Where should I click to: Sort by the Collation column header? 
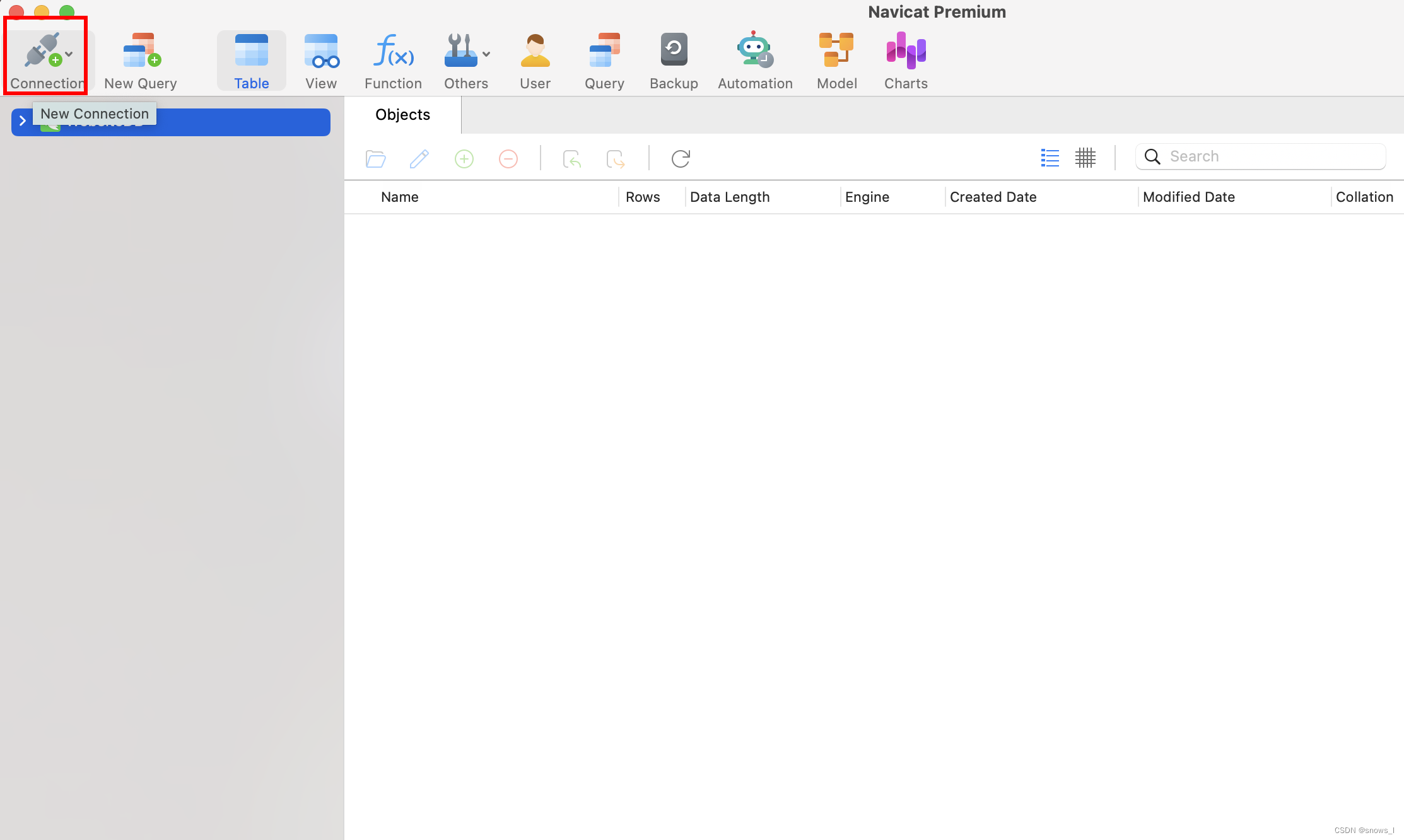pos(1364,197)
